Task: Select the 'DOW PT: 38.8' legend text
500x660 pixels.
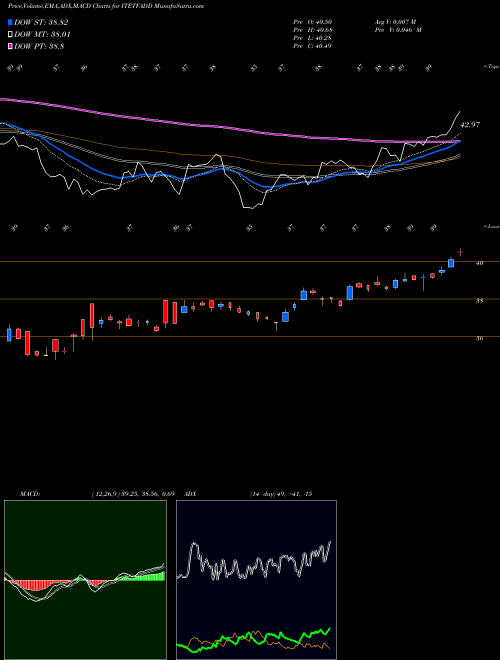Action: pyautogui.click(x=39, y=46)
